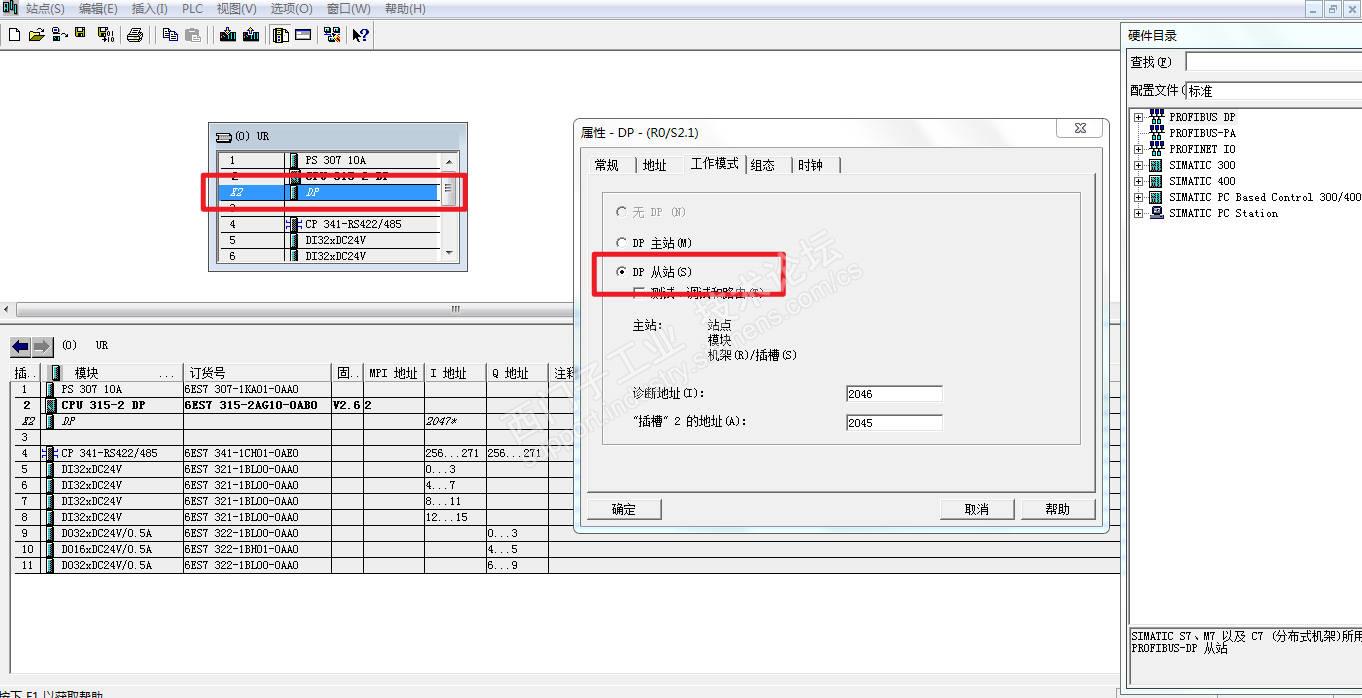This screenshot has width=1362, height=698.
Task: Expand the SIMATIC PC Station node
Action: click(x=1138, y=213)
